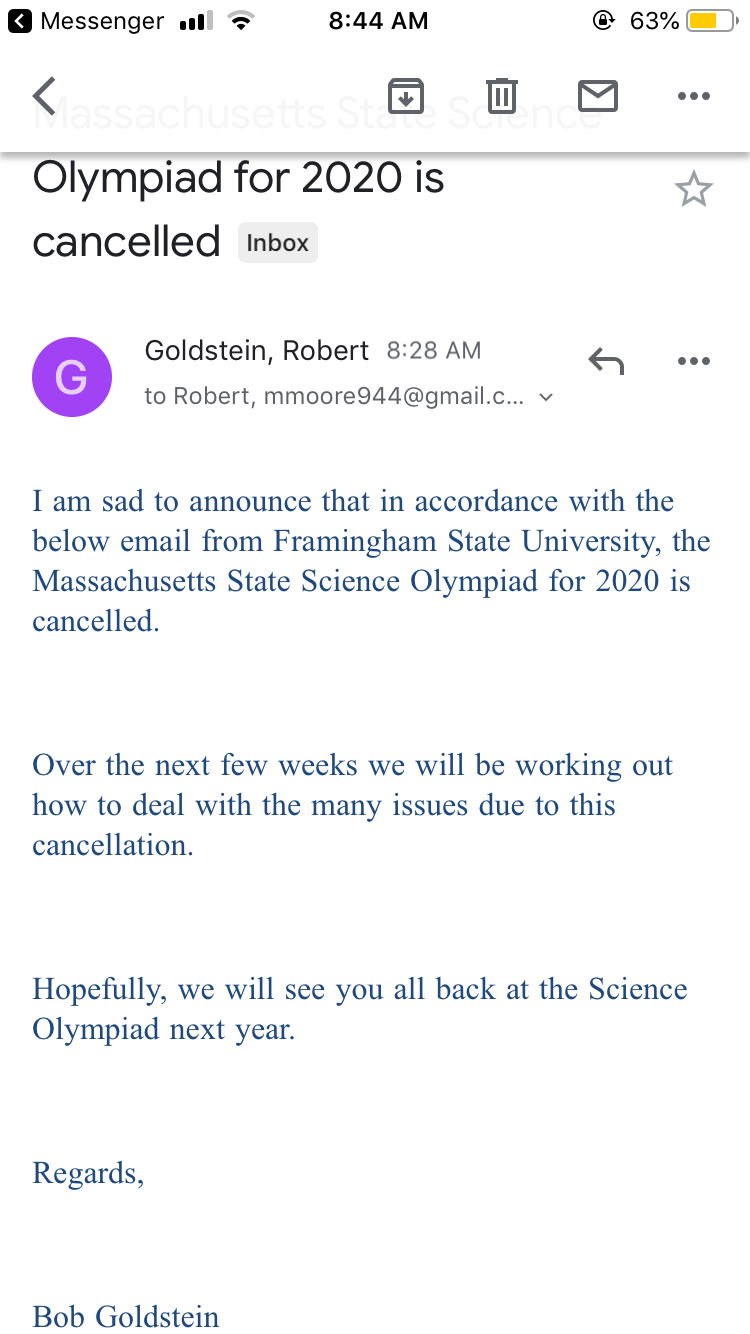Delete email with the trash icon
The height and width of the screenshot is (1334, 750).
[501, 96]
